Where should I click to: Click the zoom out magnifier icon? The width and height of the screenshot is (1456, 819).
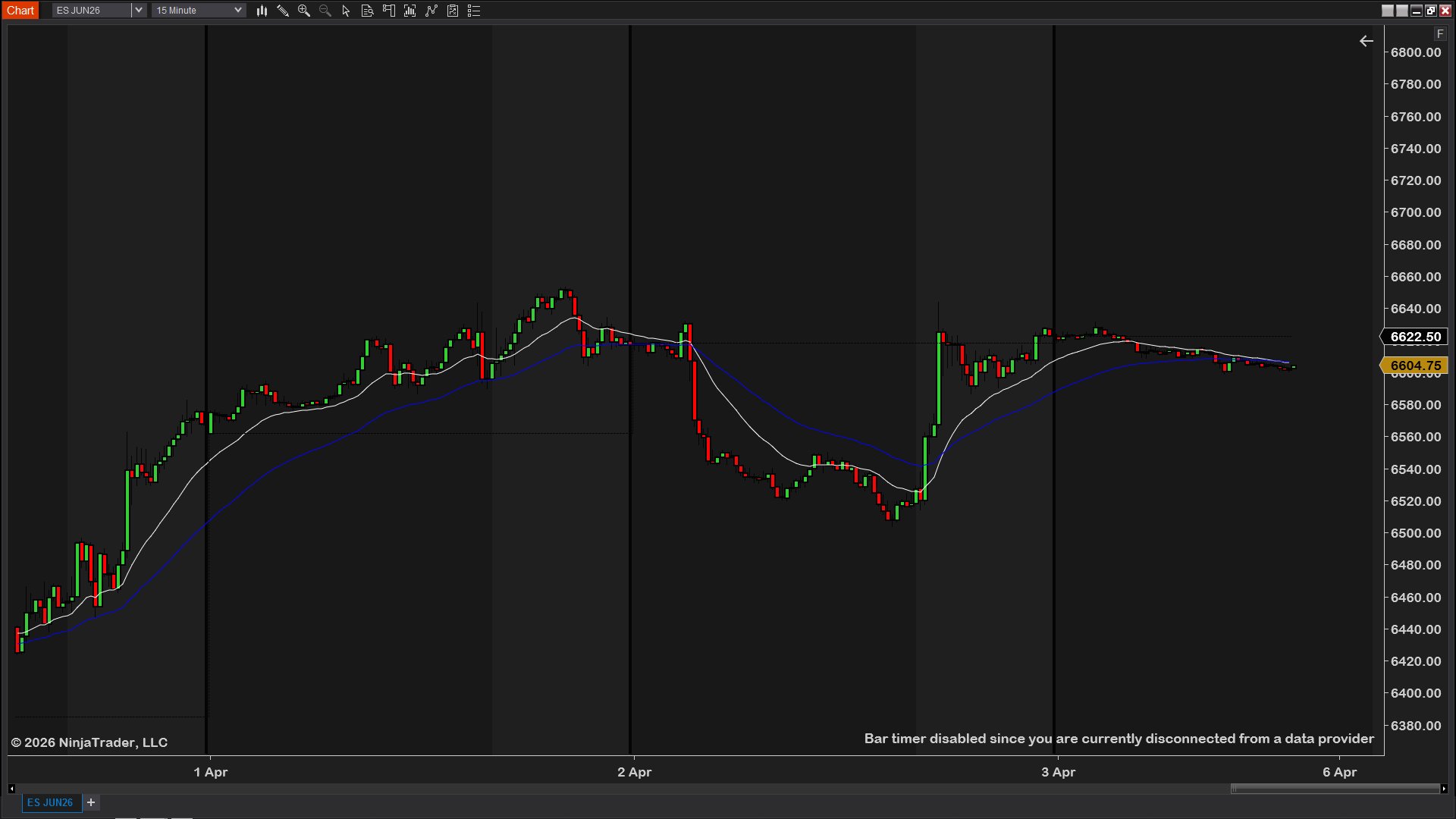click(325, 11)
